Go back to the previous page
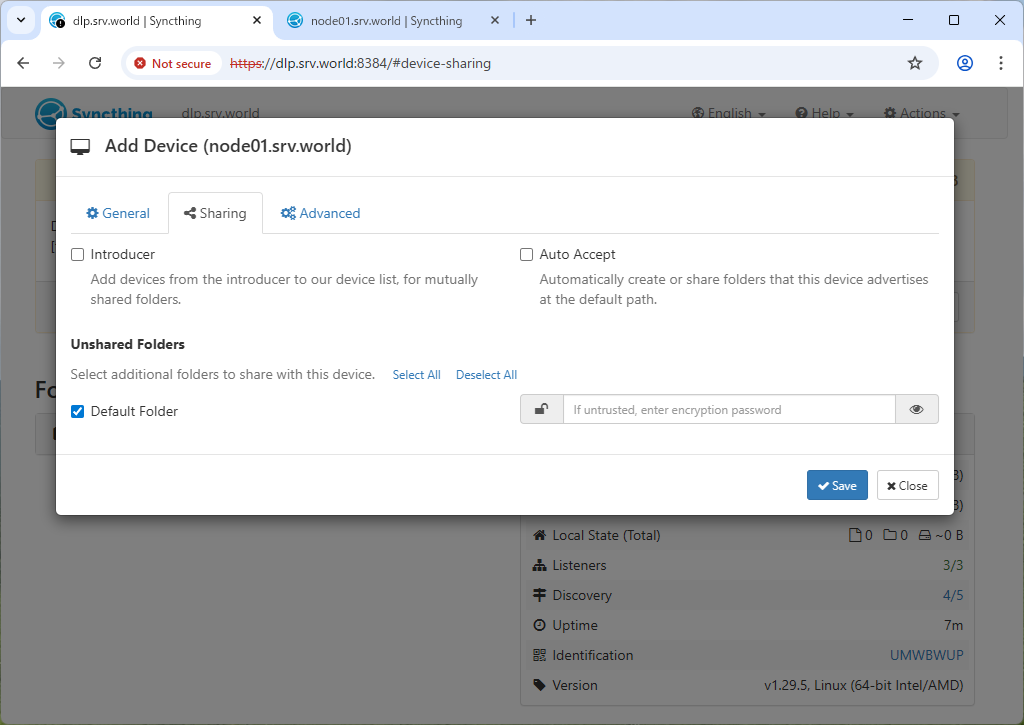This screenshot has height=725, width=1024. [x=24, y=63]
